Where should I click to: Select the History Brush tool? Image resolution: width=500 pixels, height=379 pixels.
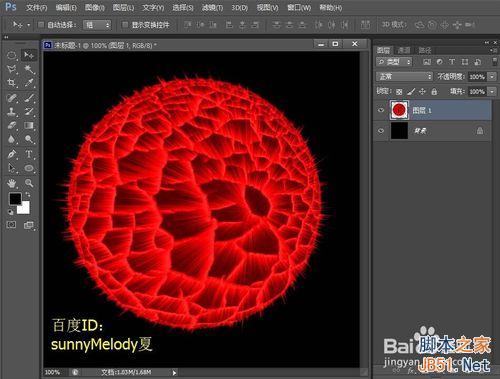(29, 111)
